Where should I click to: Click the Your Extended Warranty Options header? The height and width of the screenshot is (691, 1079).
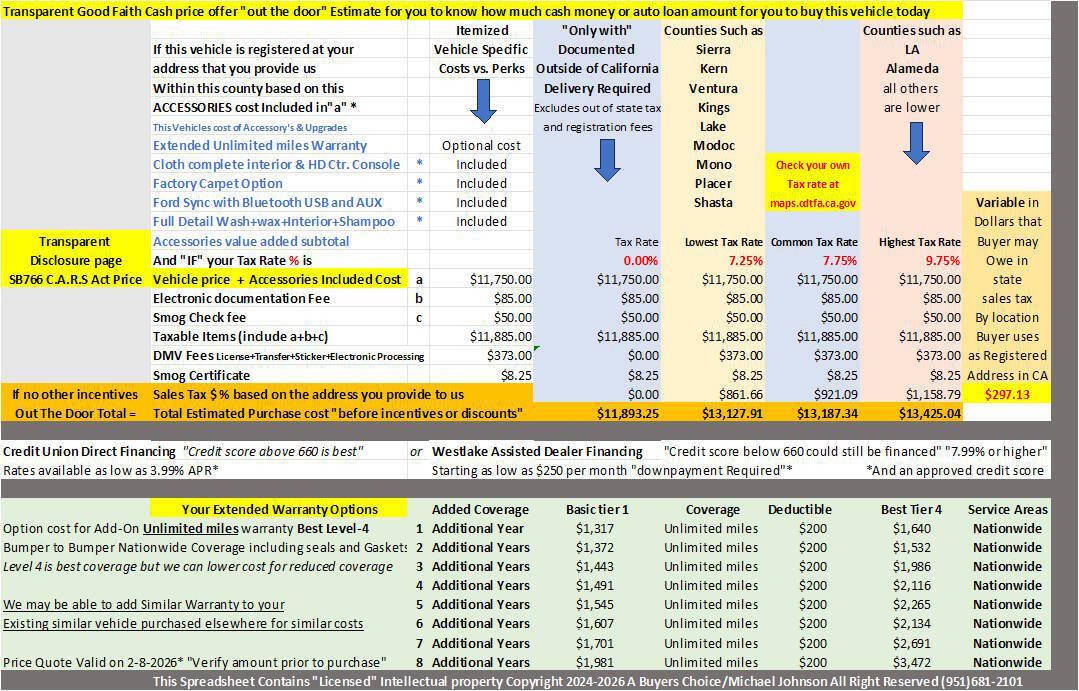coord(279,509)
